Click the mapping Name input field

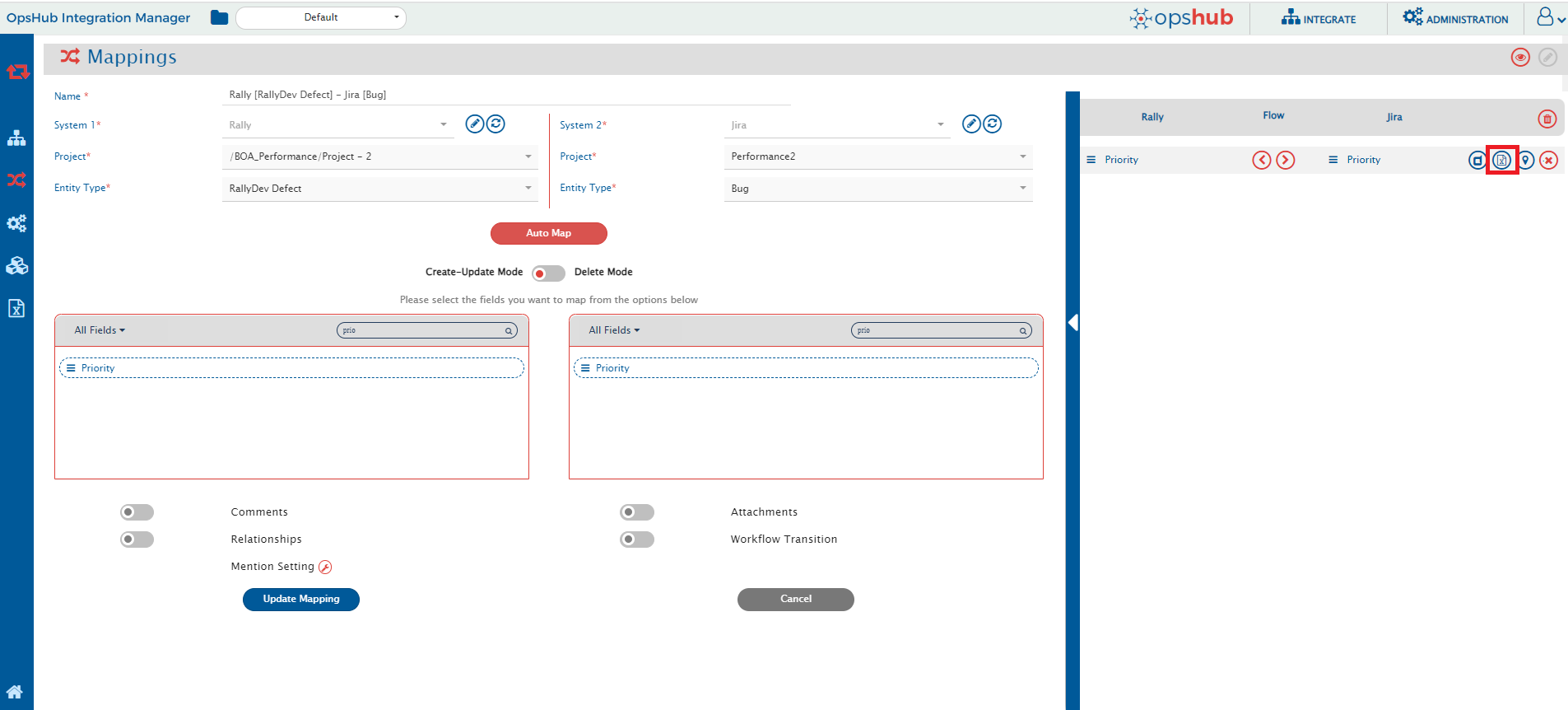pos(506,95)
